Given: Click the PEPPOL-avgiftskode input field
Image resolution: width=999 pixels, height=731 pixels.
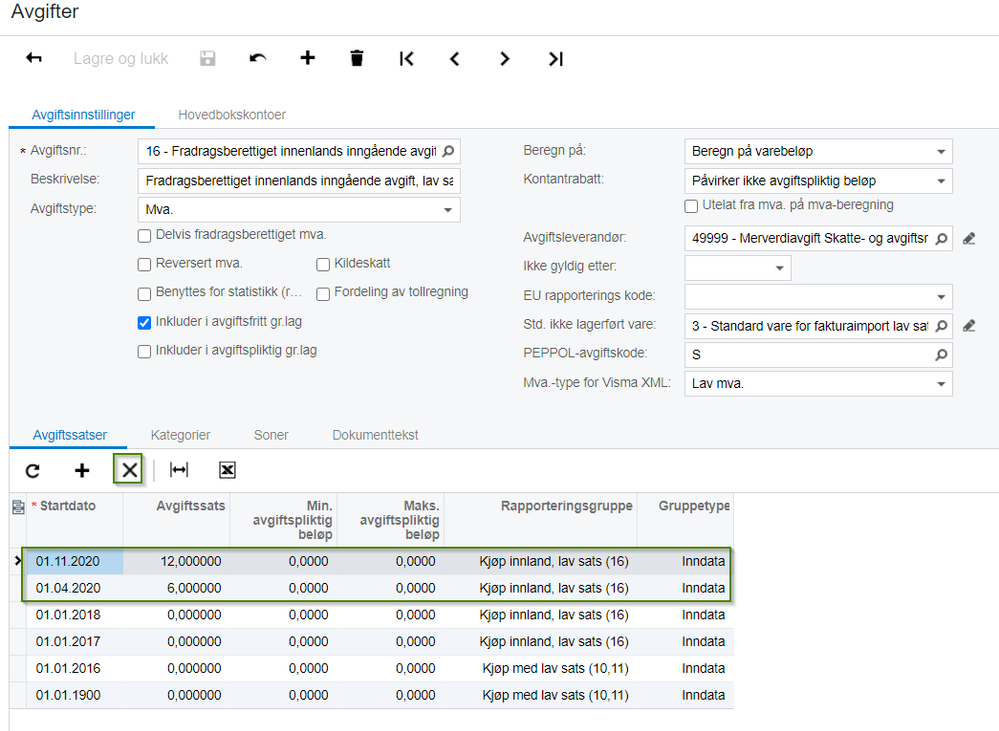Looking at the screenshot, I should tap(808, 355).
